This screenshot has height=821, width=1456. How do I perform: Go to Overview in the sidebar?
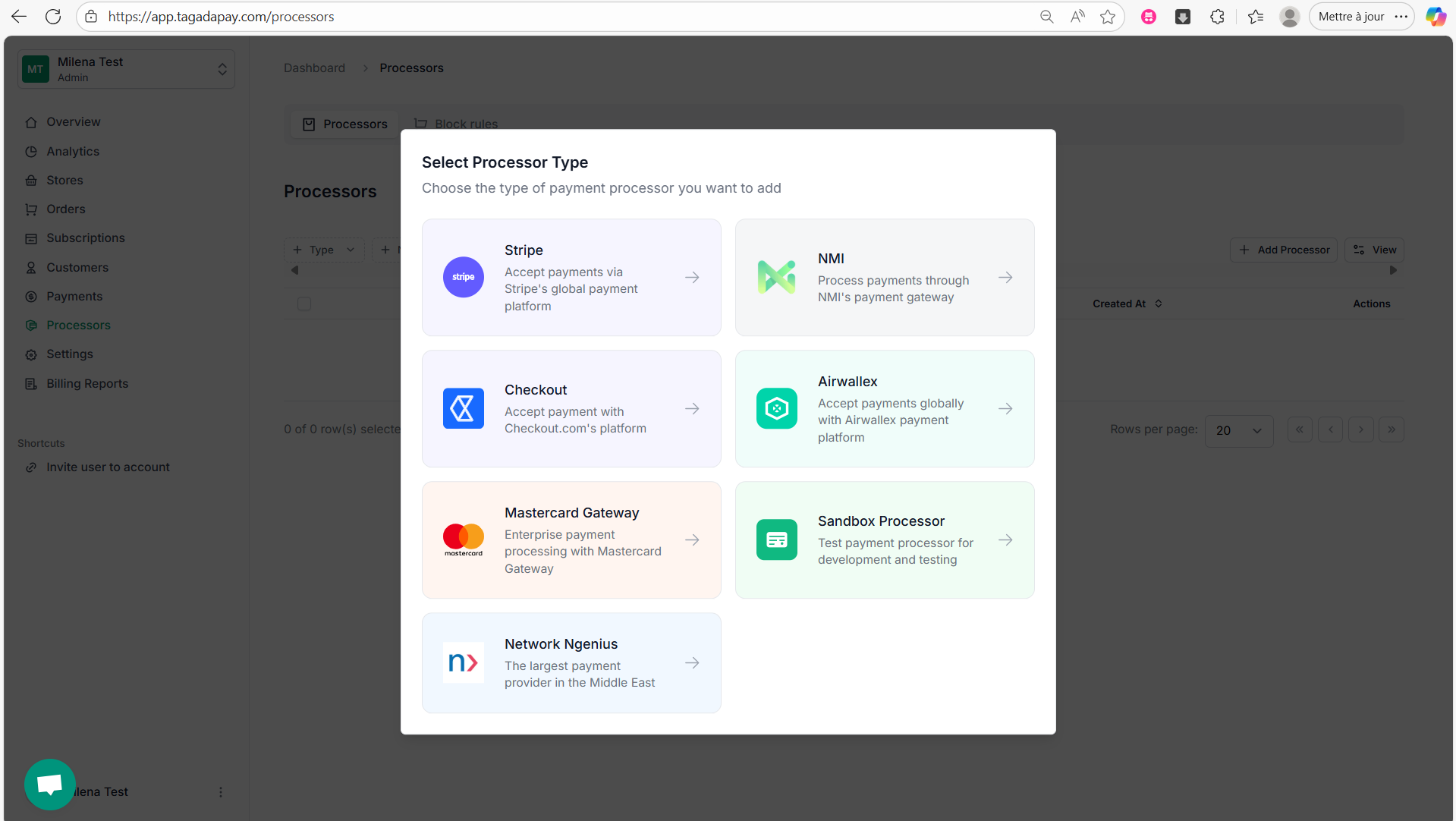(x=73, y=121)
